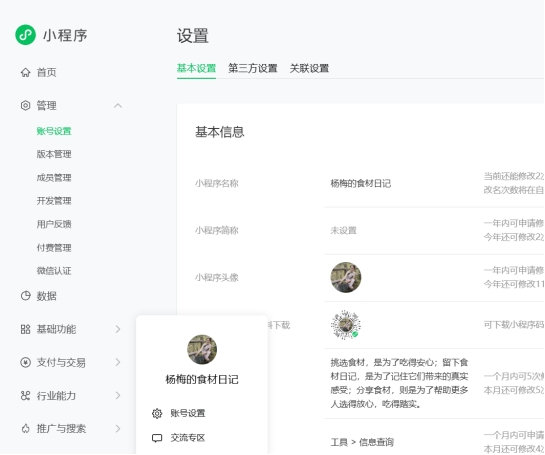Click the mini program QR code image
The image size is (545, 455).
click(x=345, y=325)
